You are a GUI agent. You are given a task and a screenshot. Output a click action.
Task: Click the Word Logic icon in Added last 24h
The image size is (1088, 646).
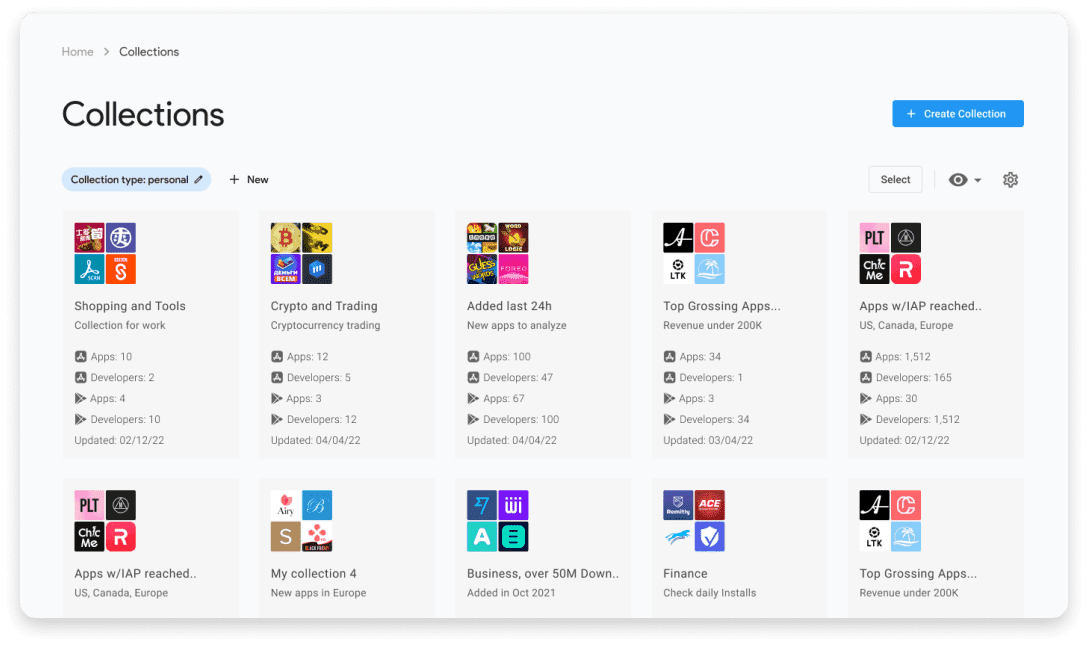point(514,238)
